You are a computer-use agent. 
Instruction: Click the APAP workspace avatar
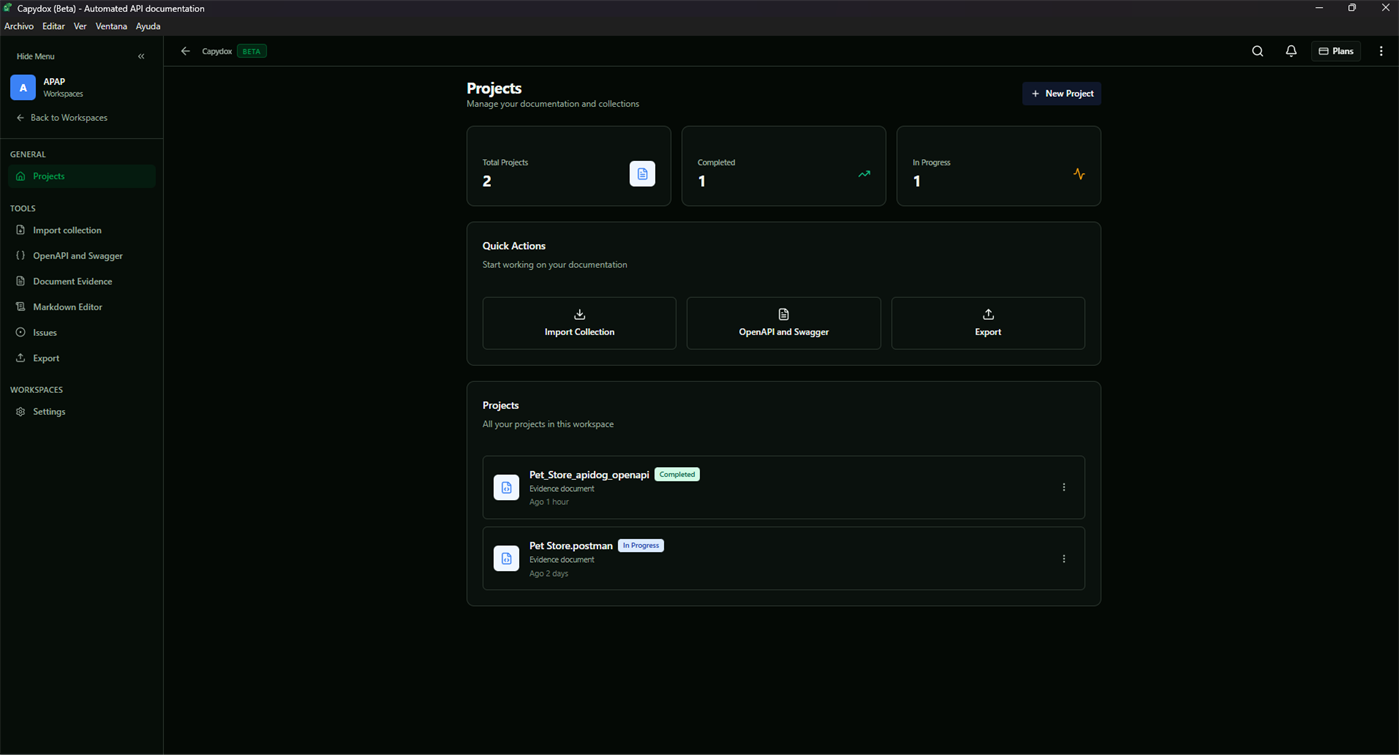tap(23, 88)
